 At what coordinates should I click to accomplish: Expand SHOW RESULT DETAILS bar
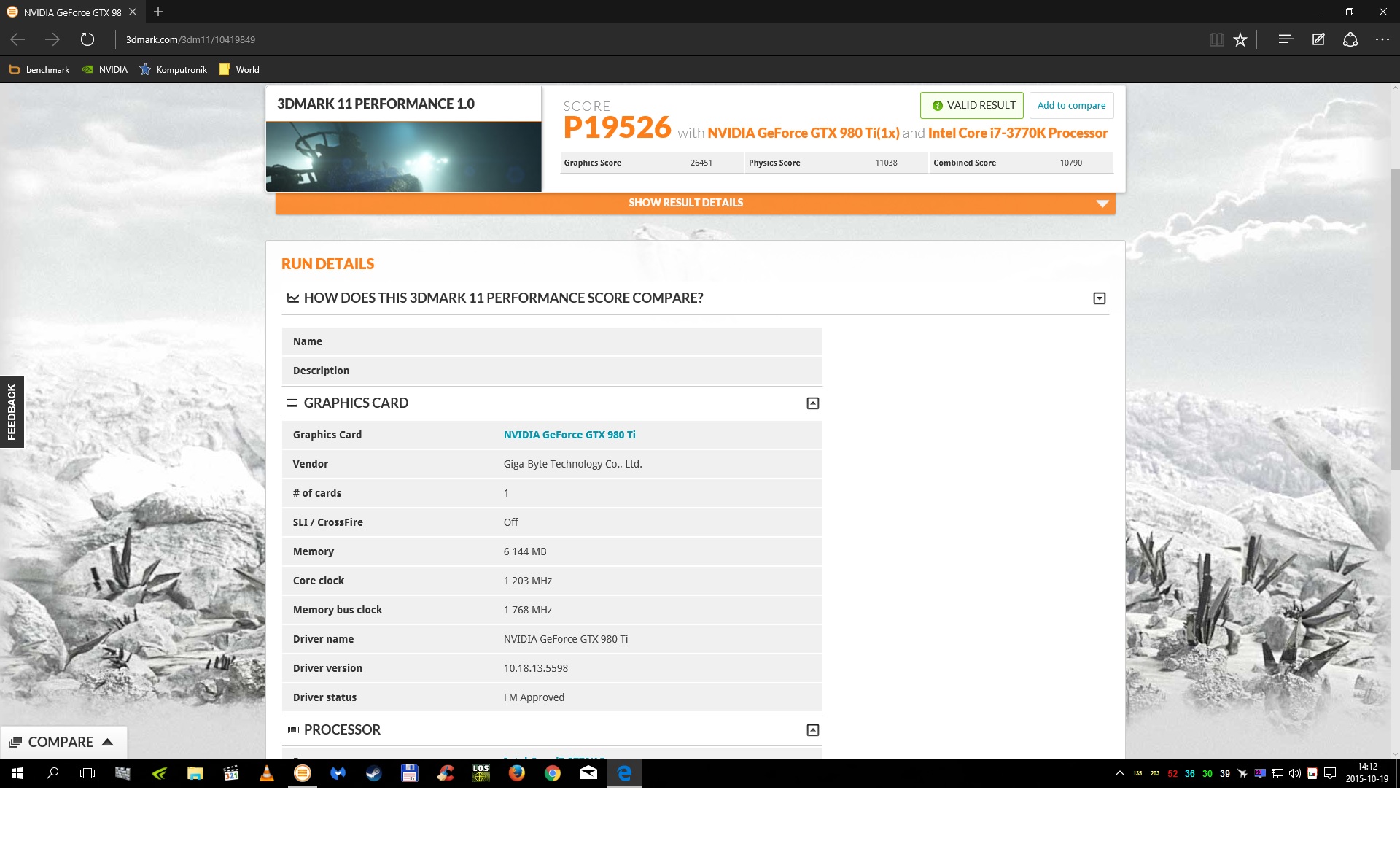(x=695, y=203)
